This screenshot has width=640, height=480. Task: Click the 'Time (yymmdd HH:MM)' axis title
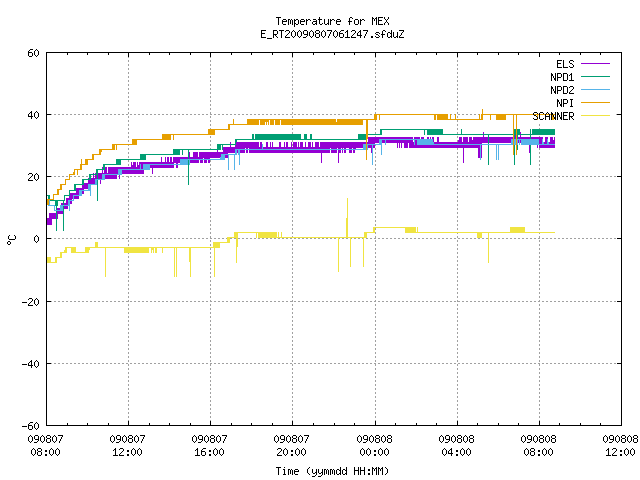tap(332, 471)
